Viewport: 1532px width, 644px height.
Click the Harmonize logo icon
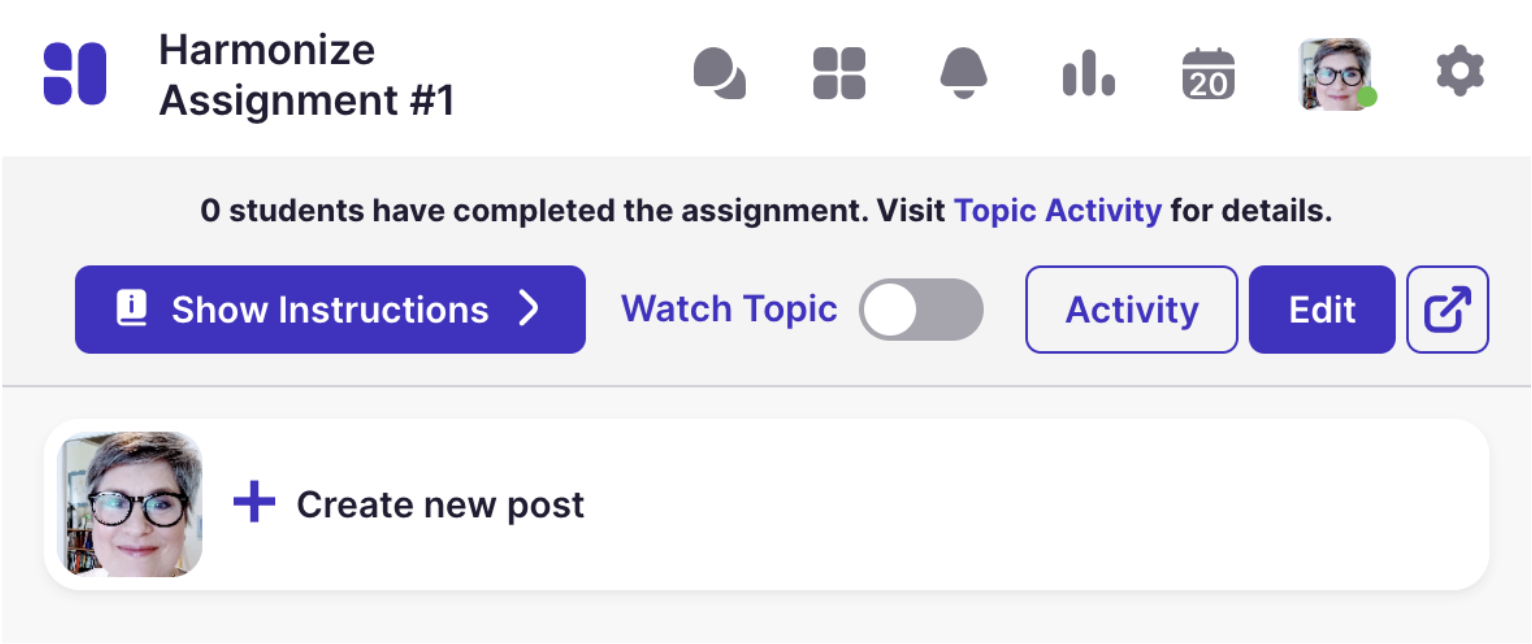(75, 74)
